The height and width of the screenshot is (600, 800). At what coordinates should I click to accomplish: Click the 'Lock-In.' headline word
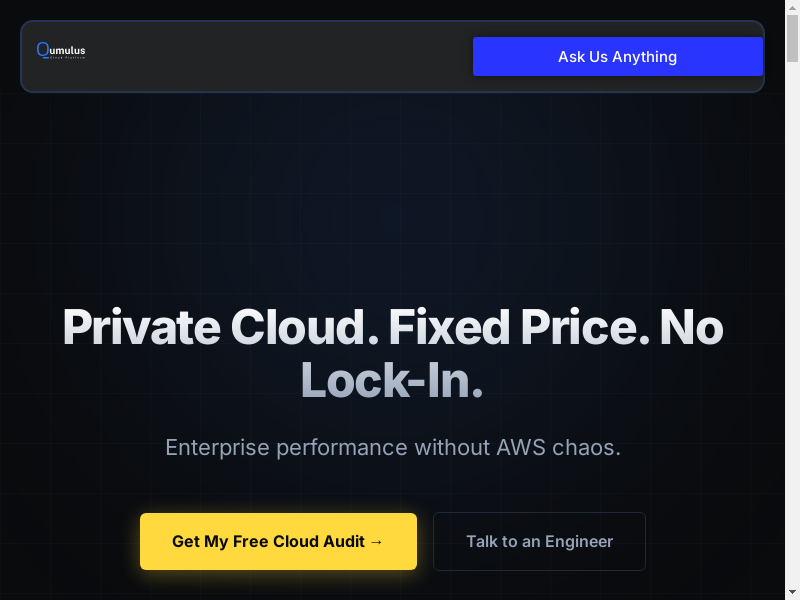392,380
